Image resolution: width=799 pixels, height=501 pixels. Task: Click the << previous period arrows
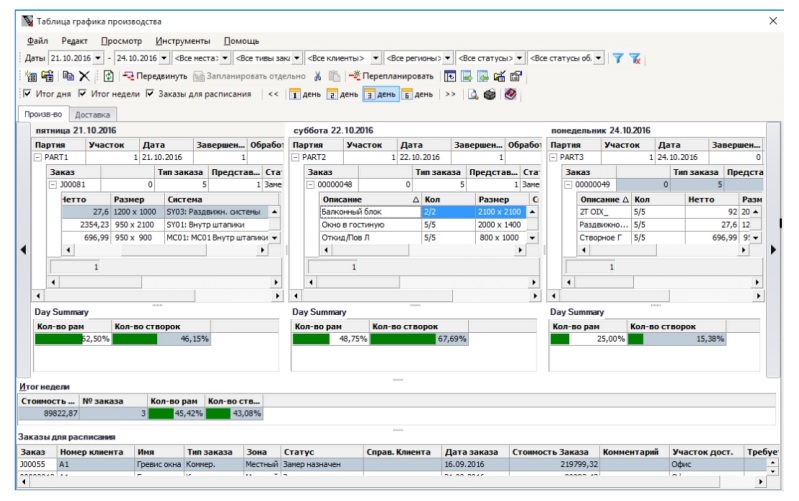coord(272,94)
